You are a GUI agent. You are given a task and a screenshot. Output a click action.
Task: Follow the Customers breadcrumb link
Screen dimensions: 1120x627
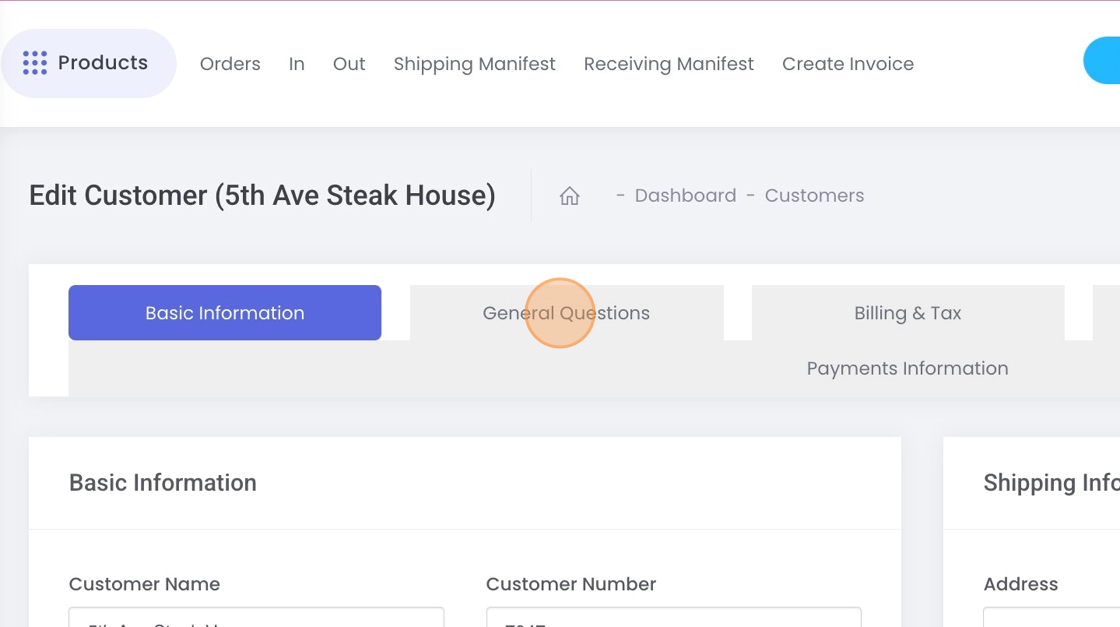point(814,196)
